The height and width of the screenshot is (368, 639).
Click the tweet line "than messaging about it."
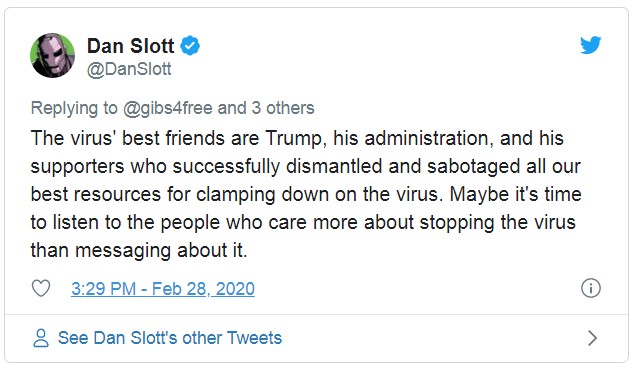click(139, 250)
